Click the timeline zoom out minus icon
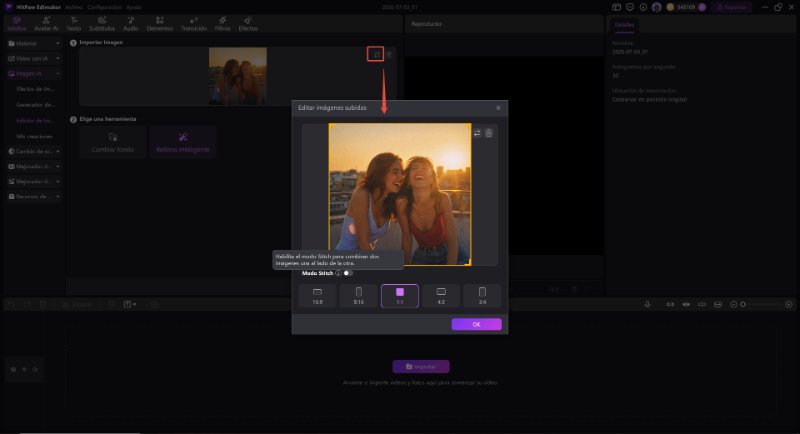 [x=734, y=304]
